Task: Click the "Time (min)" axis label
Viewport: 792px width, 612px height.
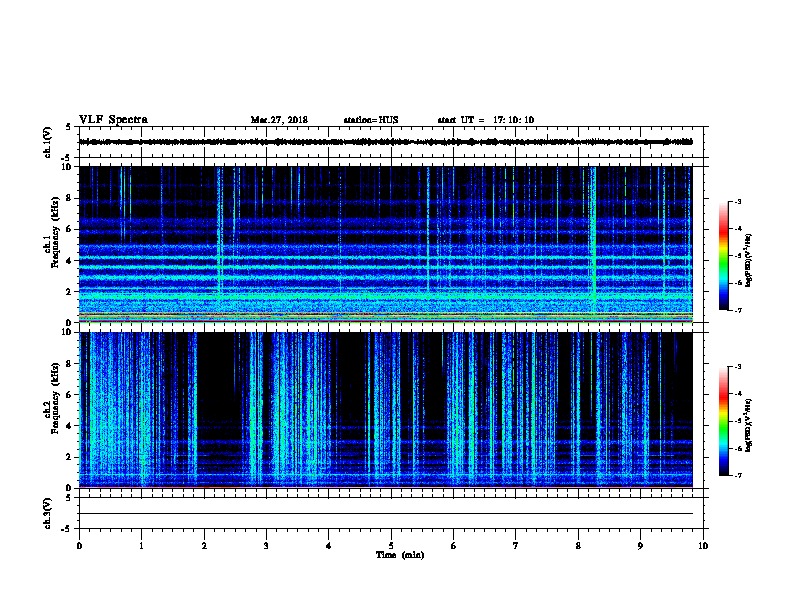Action: tap(400, 555)
